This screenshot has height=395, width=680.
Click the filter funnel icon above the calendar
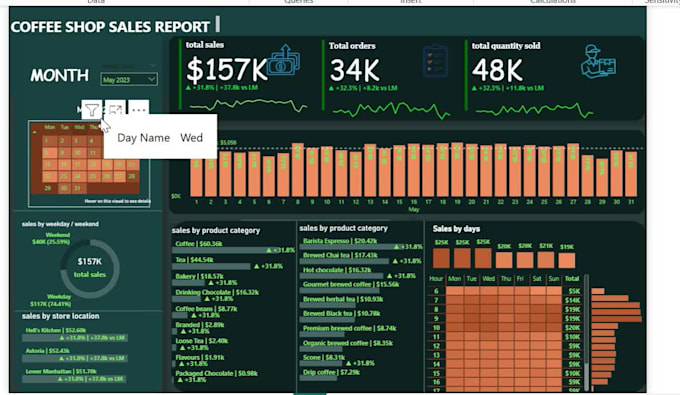click(92, 110)
